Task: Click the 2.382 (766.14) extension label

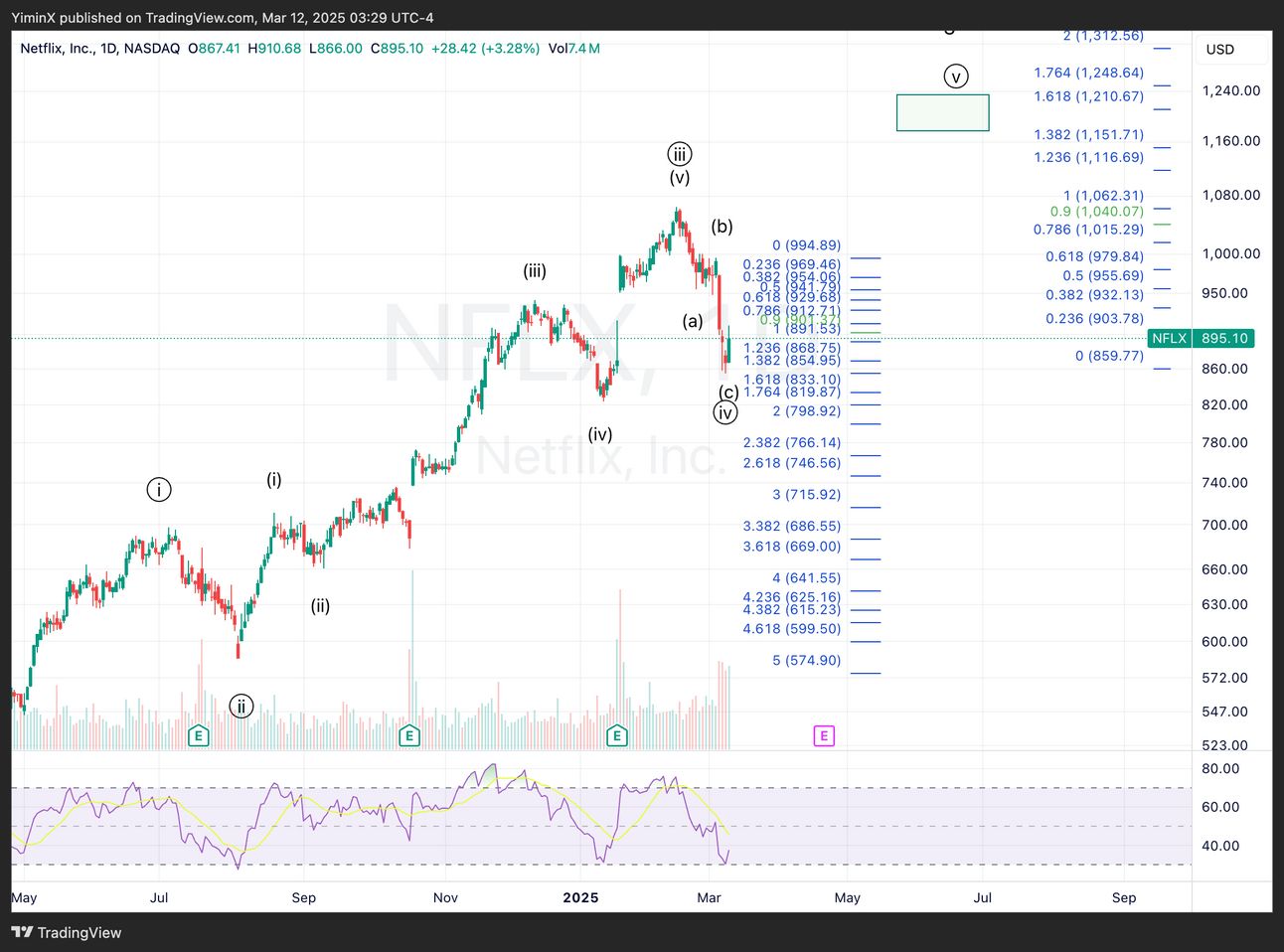Action: 792,443
